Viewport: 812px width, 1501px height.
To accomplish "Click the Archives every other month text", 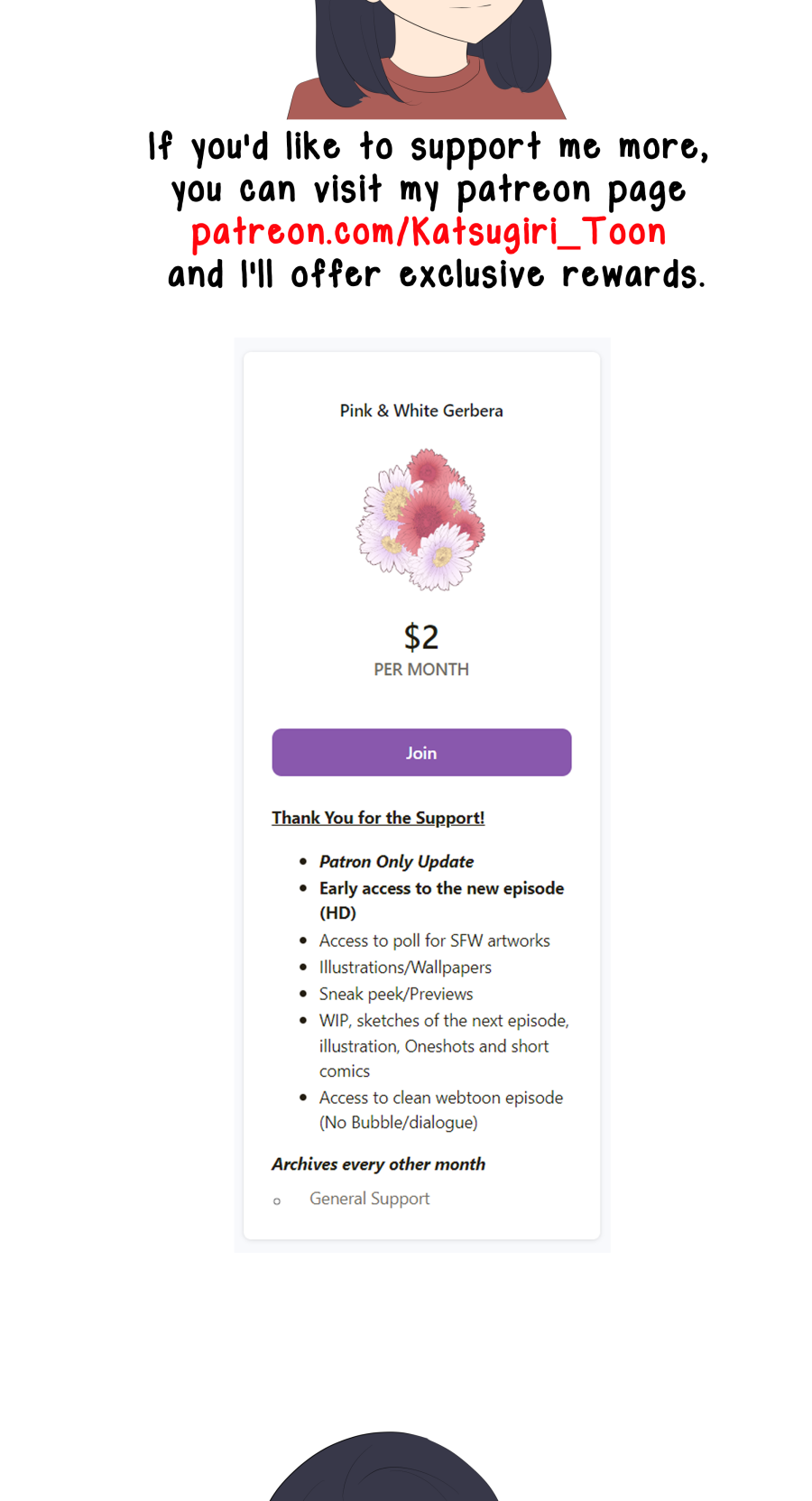I will pos(378,1164).
